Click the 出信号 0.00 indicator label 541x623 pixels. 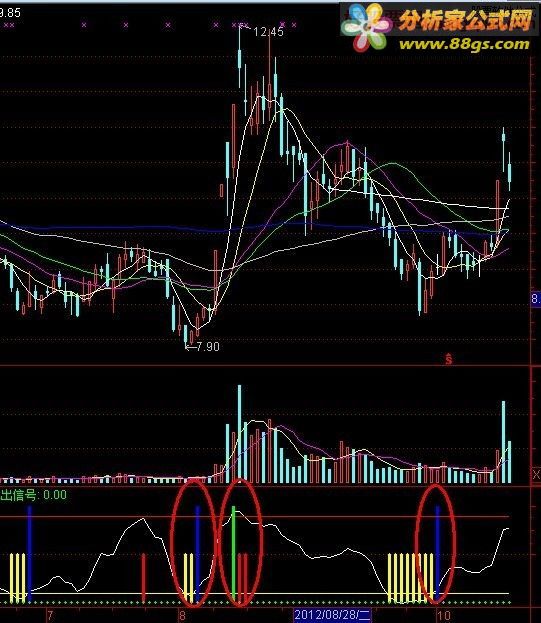pos(33,495)
